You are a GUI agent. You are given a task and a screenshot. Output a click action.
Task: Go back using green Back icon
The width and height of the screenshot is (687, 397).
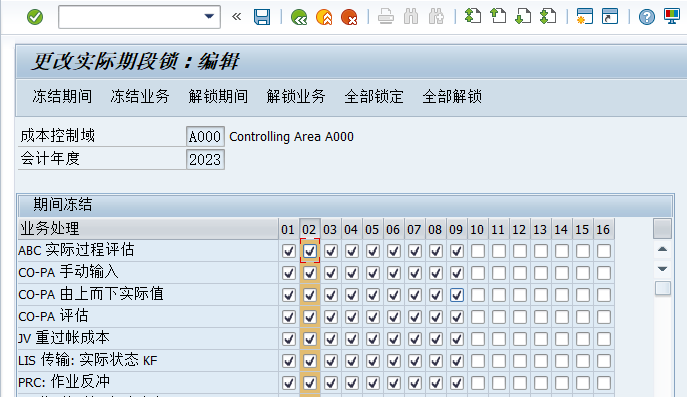click(x=299, y=17)
